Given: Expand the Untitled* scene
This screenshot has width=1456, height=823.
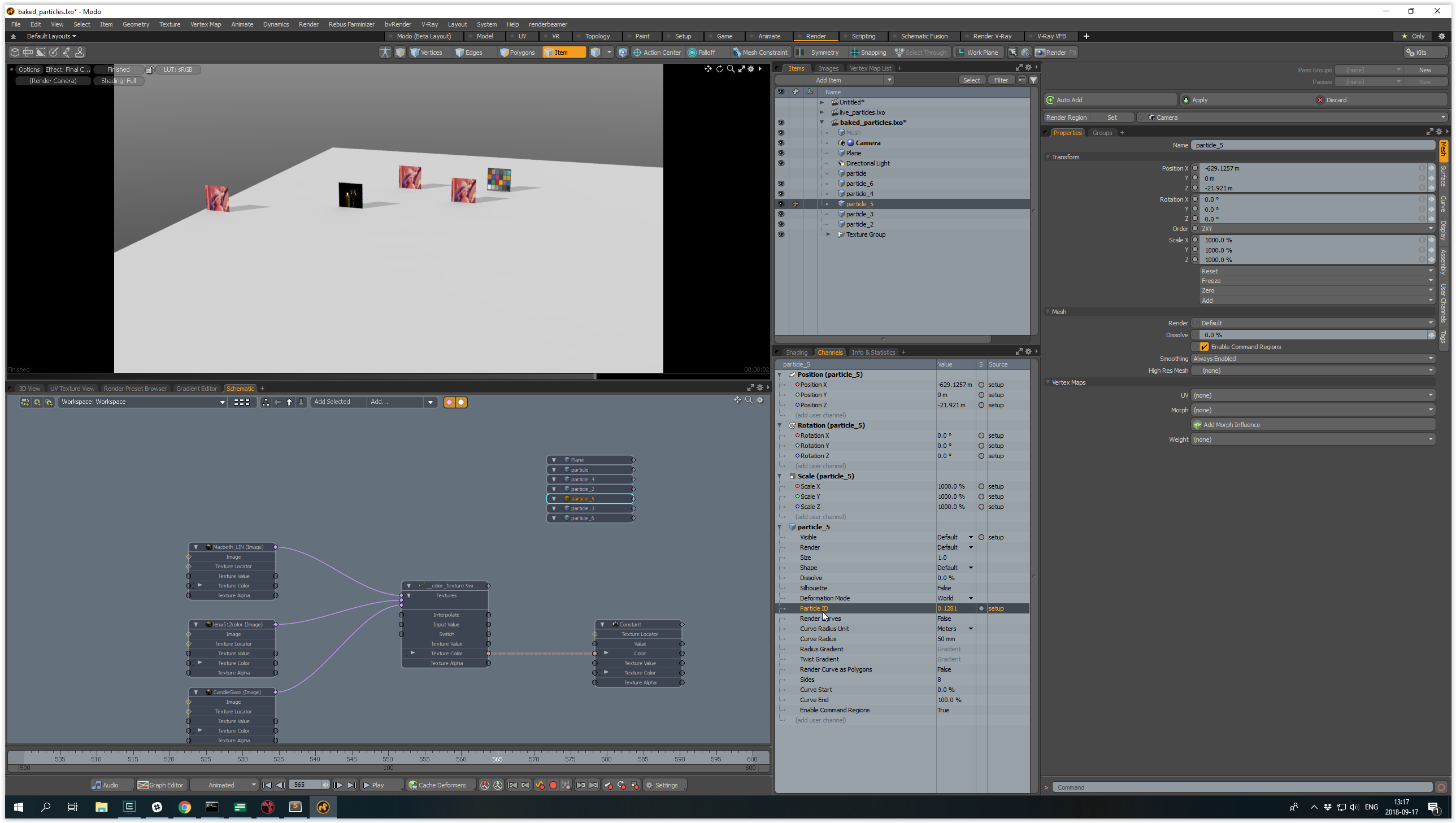Looking at the screenshot, I should click(x=822, y=102).
